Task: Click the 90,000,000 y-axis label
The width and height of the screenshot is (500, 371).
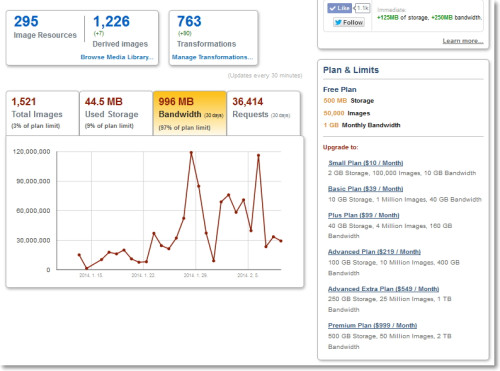Action: click(33, 181)
